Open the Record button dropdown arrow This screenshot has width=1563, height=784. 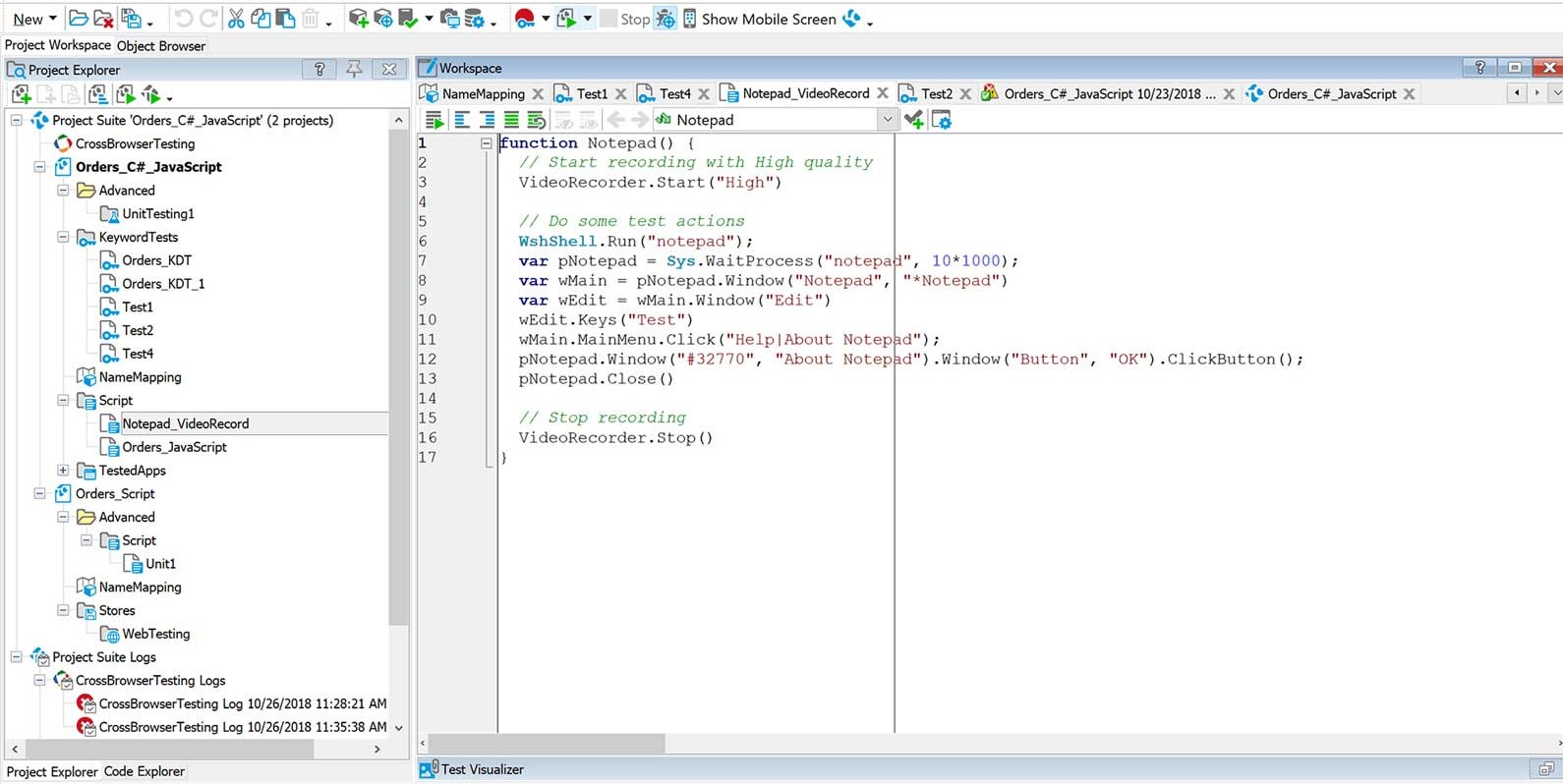point(546,19)
